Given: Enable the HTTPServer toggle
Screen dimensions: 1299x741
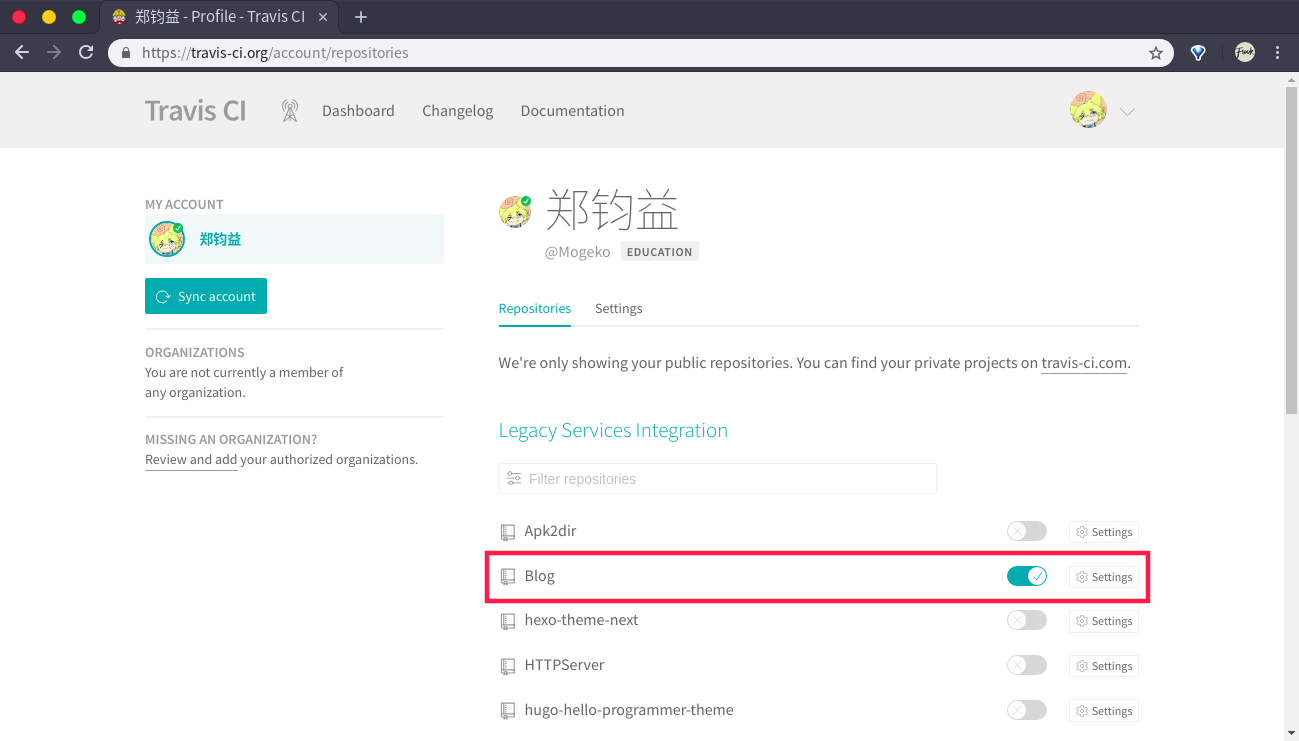Looking at the screenshot, I should [x=1026, y=665].
